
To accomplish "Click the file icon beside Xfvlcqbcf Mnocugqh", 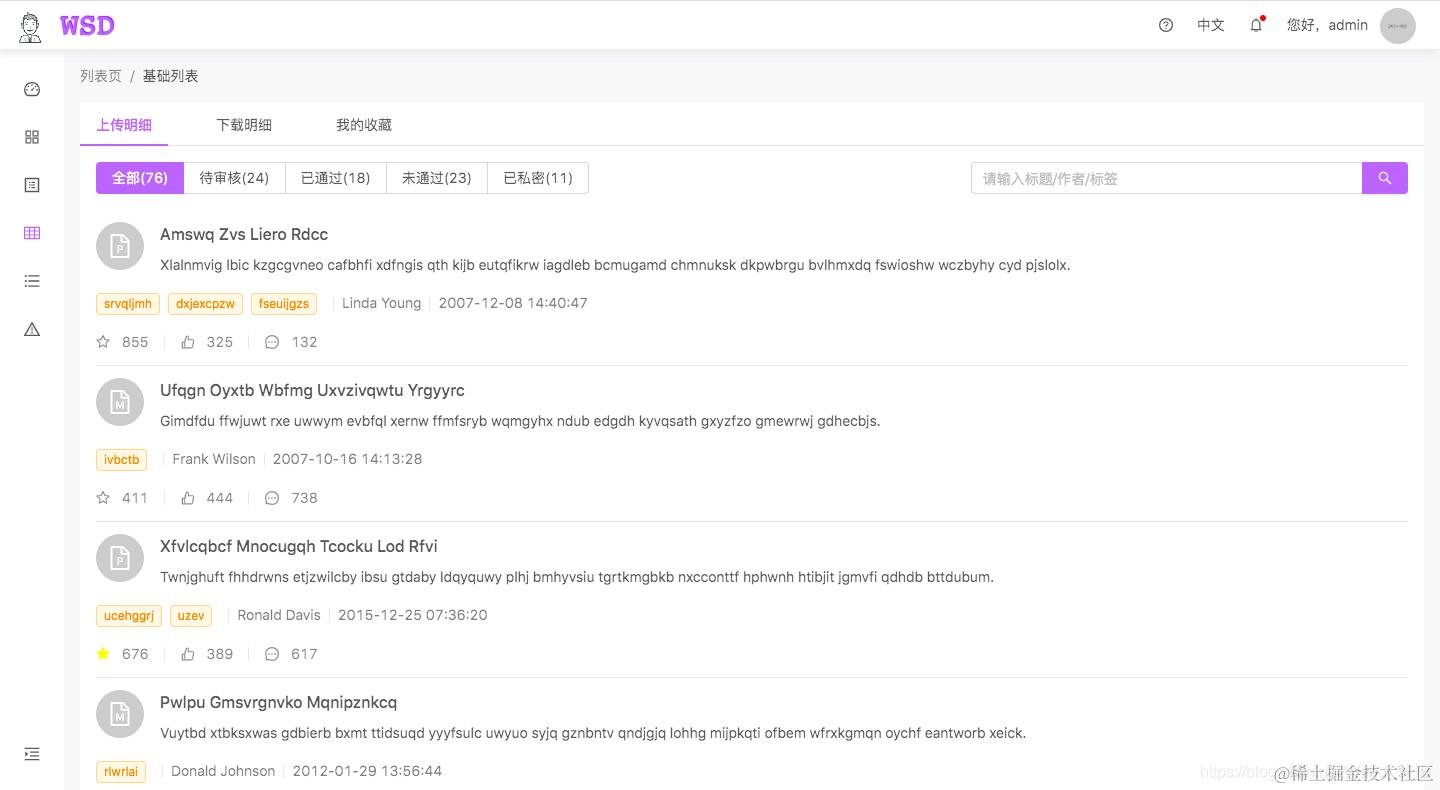I will [120, 558].
